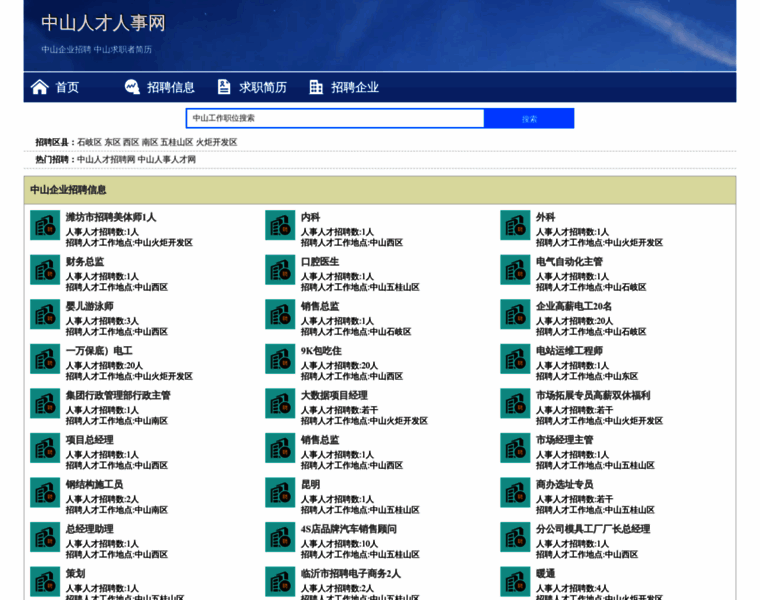Click the 求职简历 document icon

pyautogui.click(x=224, y=87)
